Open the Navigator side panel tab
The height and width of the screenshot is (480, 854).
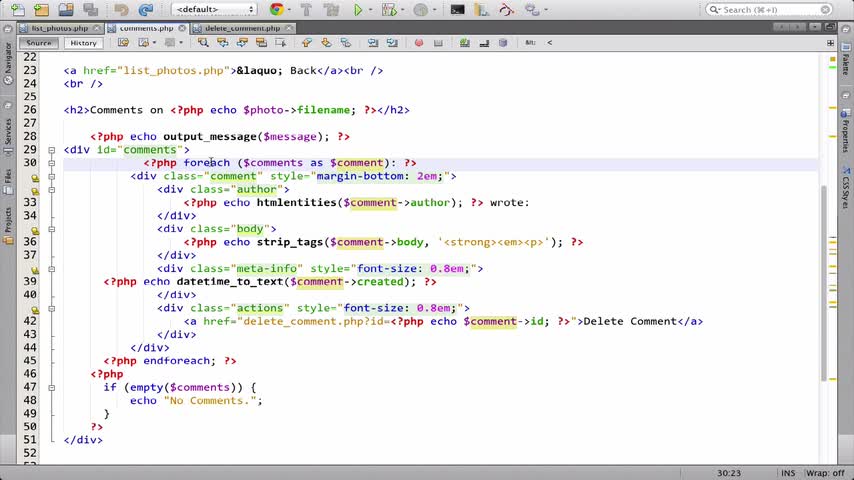pos(8,63)
